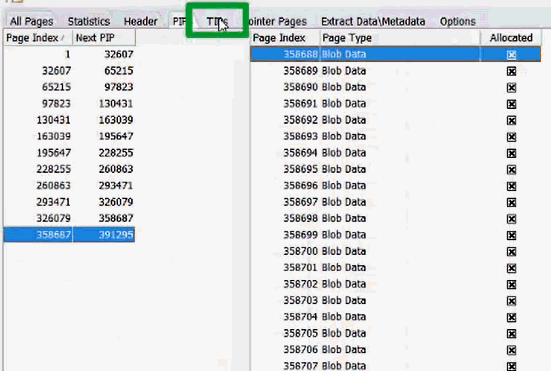Select Blob Data row 358691
The width and height of the screenshot is (551, 371).
(396, 103)
